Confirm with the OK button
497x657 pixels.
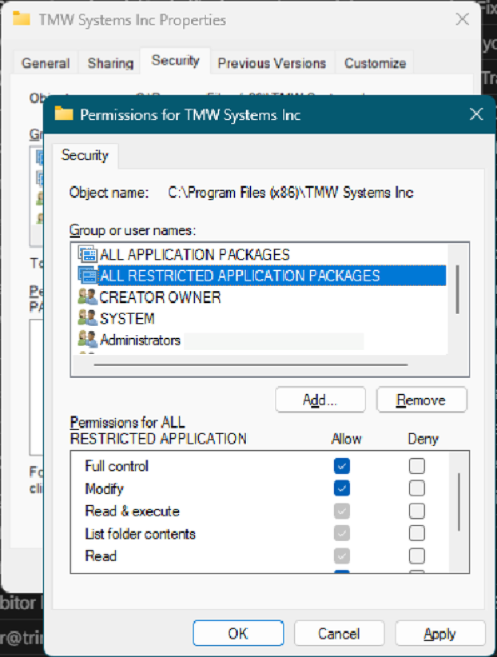tap(238, 633)
